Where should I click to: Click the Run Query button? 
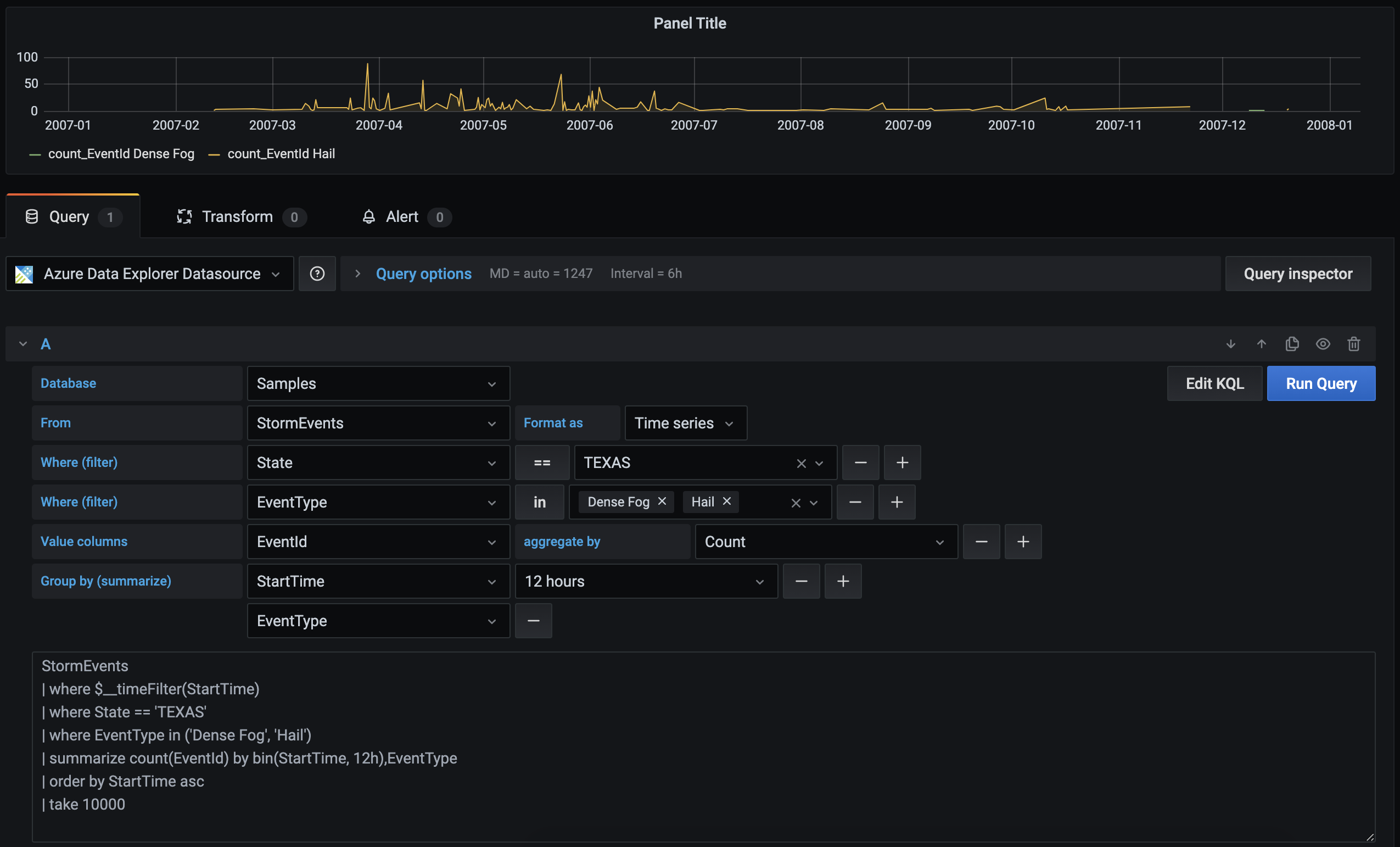(x=1321, y=383)
